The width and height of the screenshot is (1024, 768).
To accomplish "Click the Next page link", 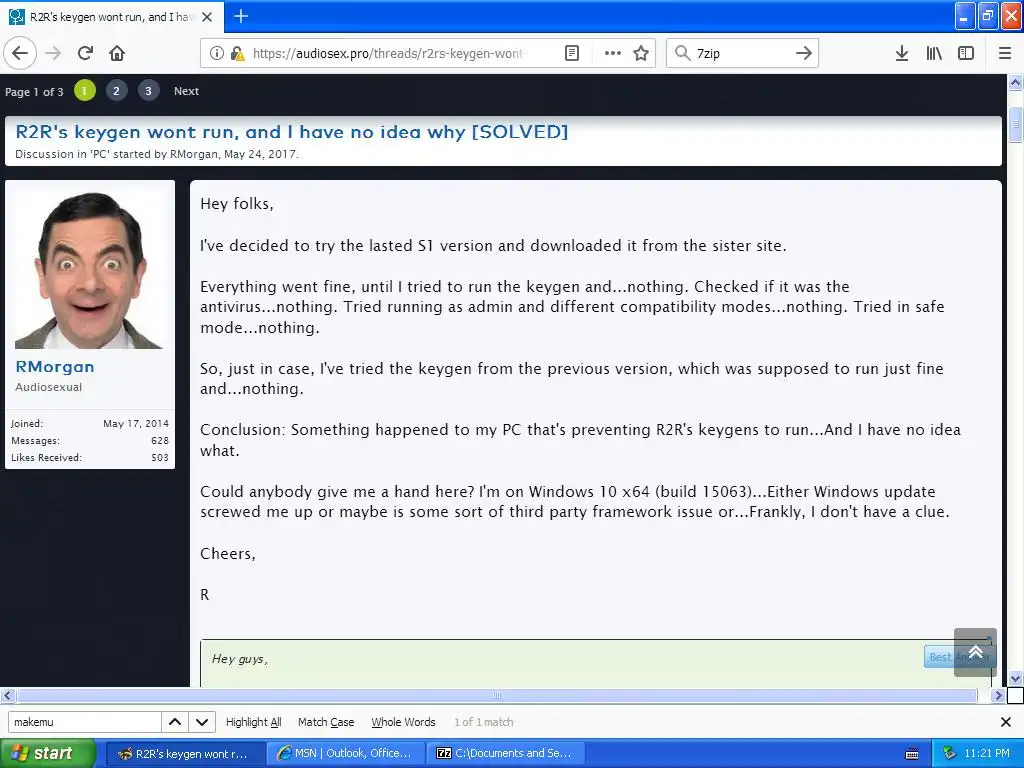I will pos(186,91).
